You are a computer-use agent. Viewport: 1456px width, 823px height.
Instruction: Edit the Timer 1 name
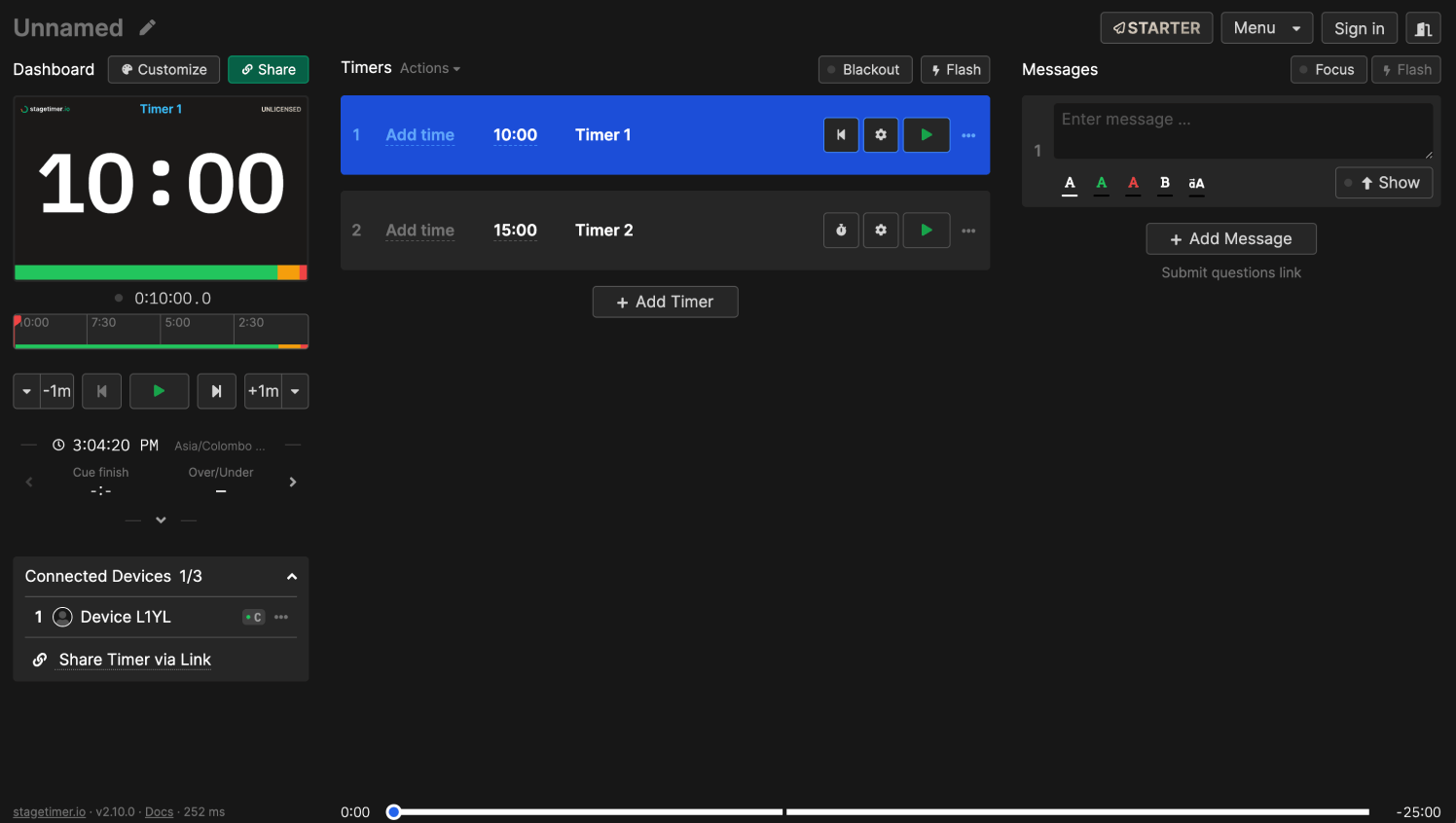[x=603, y=135]
